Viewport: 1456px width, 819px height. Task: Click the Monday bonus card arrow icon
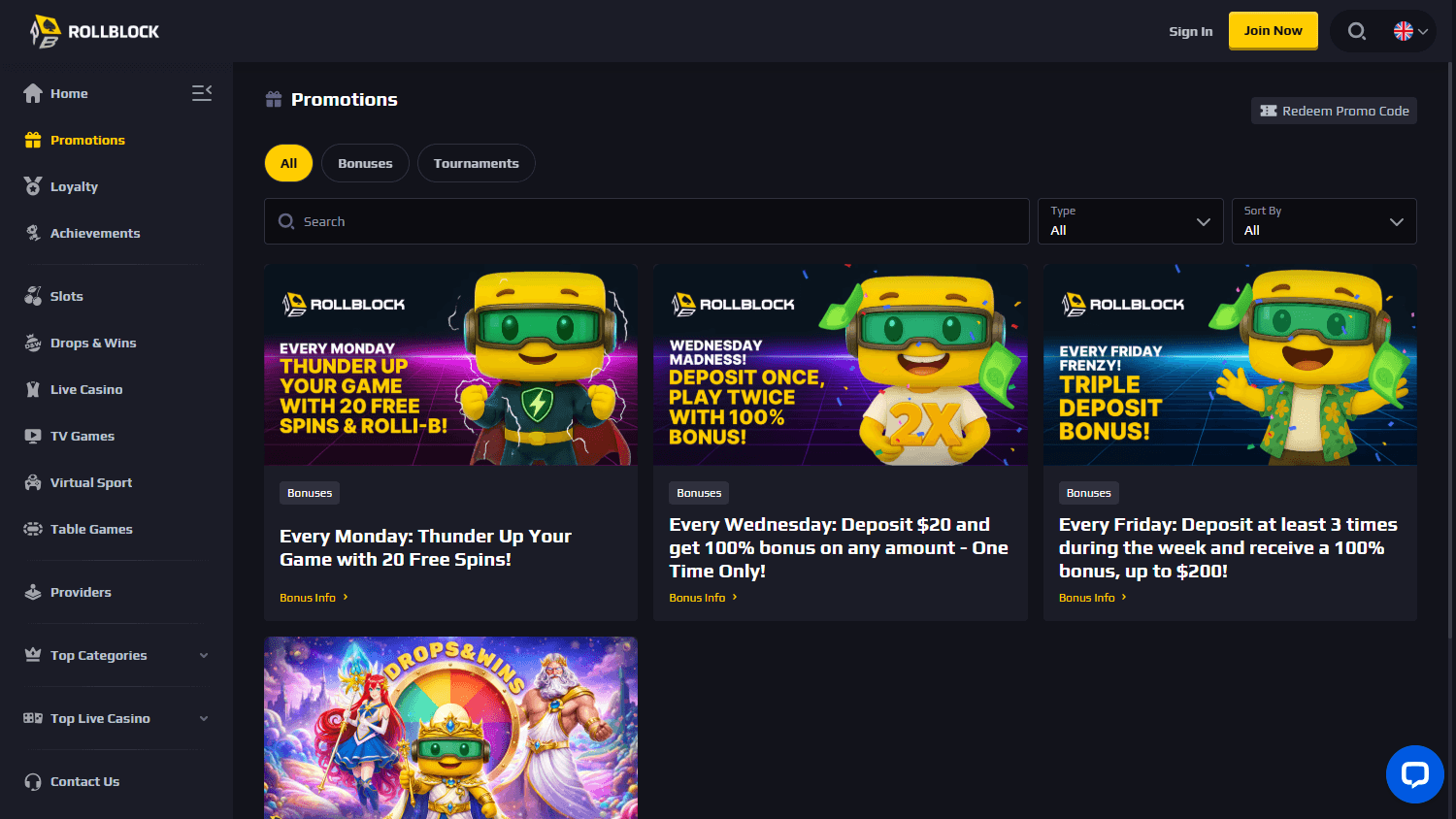(346, 597)
